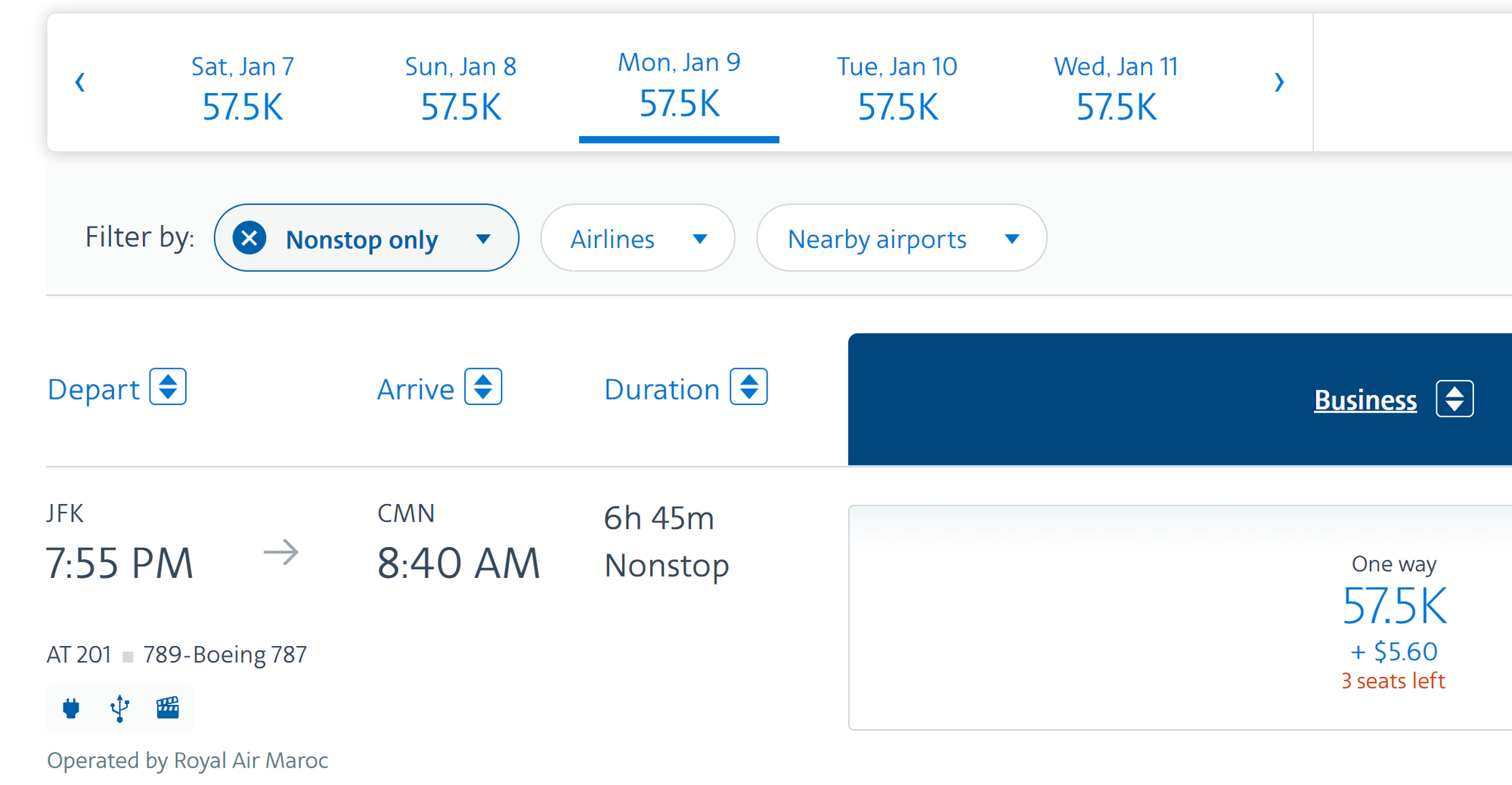Click the in-flight entertainment clapperboard icon
The height and width of the screenshot is (785, 1512).
tap(168, 708)
